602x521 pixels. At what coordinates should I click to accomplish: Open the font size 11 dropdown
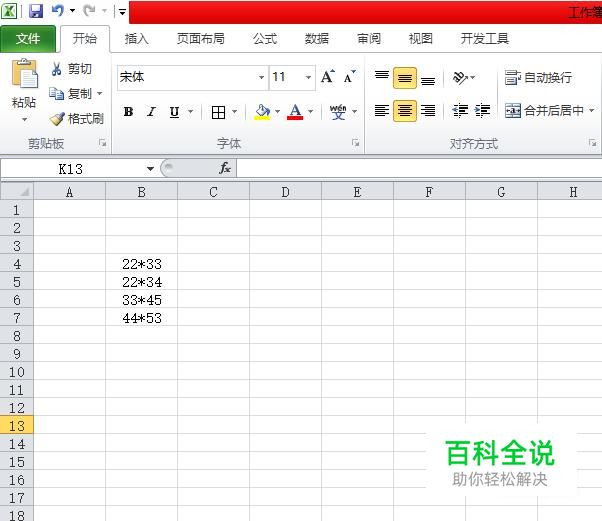pyautogui.click(x=308, y=78)
